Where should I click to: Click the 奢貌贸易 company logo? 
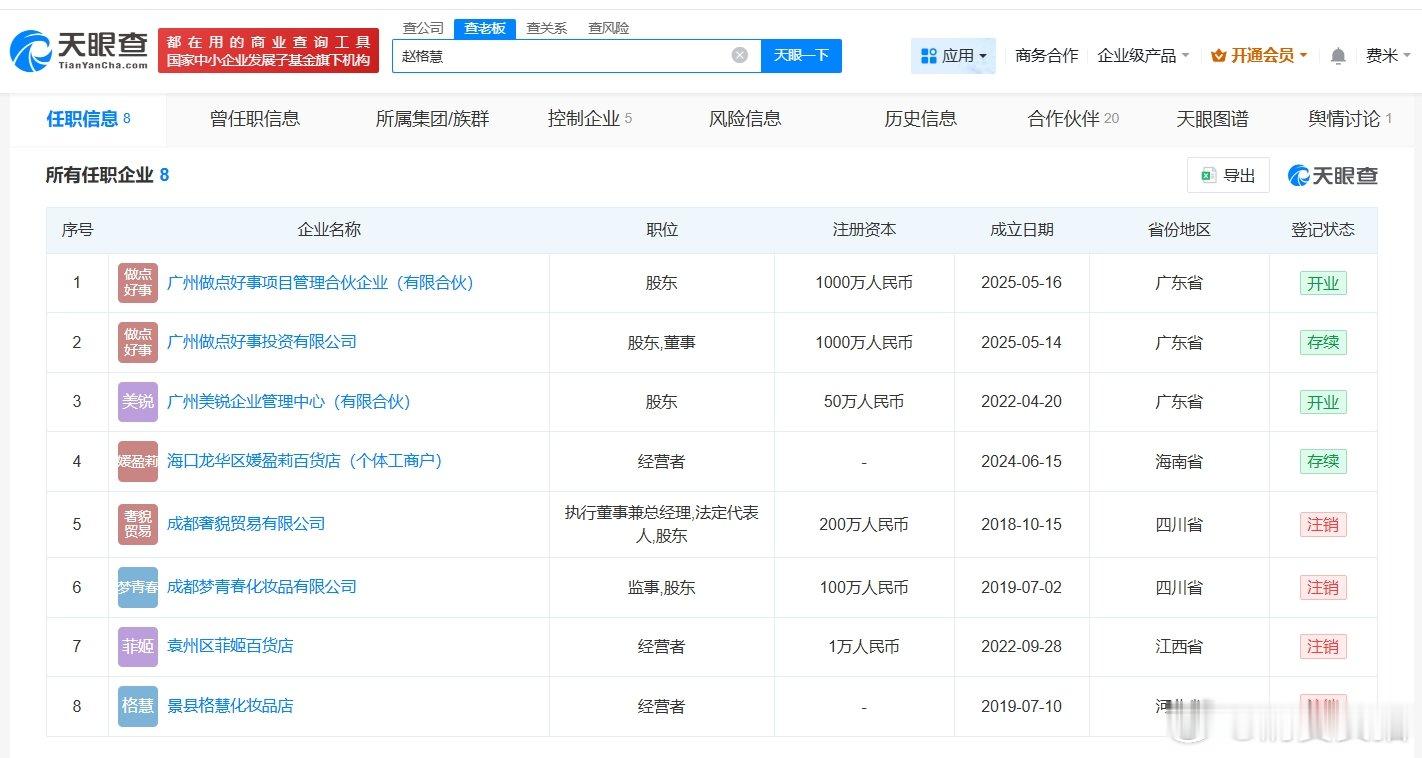click(138, 524)
